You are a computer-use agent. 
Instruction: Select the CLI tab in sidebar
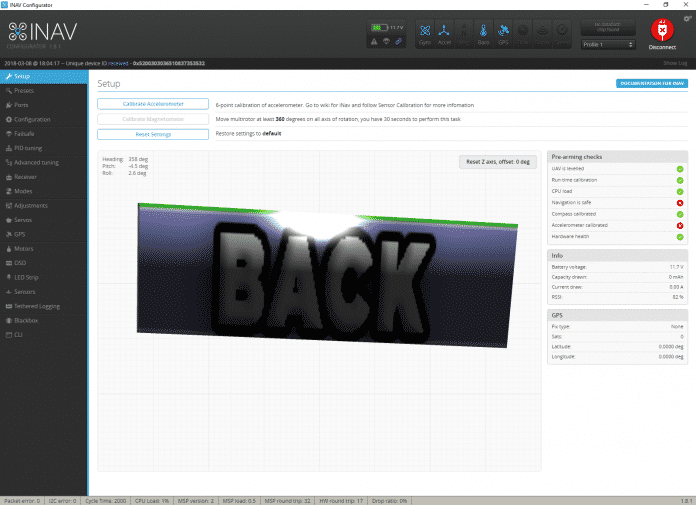[18, 334]
